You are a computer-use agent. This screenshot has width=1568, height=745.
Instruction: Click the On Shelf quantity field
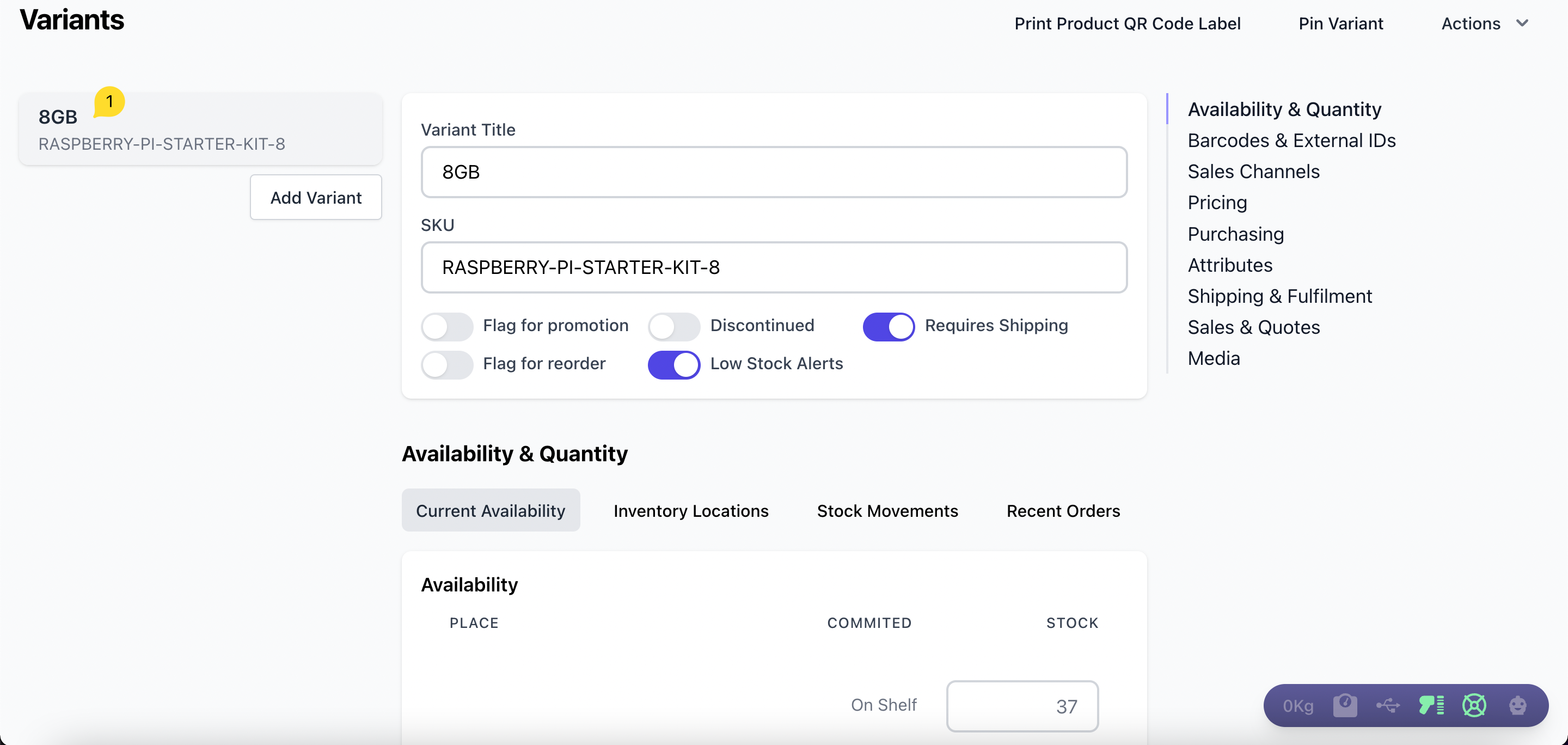tap(1022, 705)
